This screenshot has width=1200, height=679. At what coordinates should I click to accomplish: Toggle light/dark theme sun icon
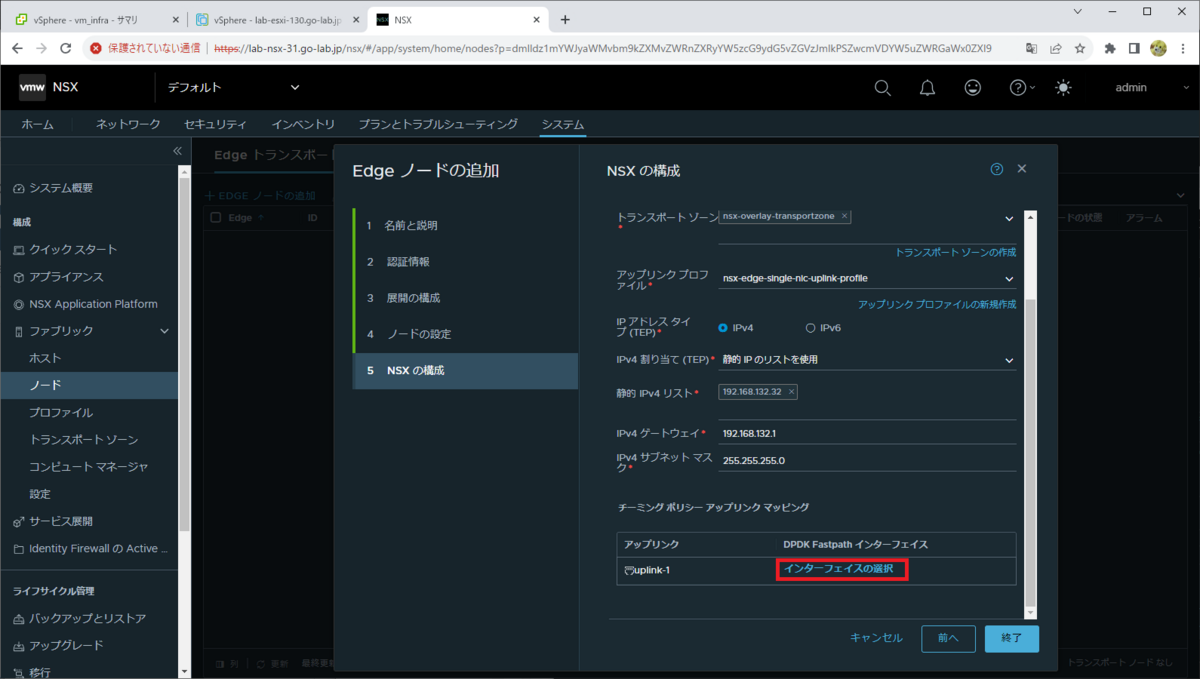1062,88
